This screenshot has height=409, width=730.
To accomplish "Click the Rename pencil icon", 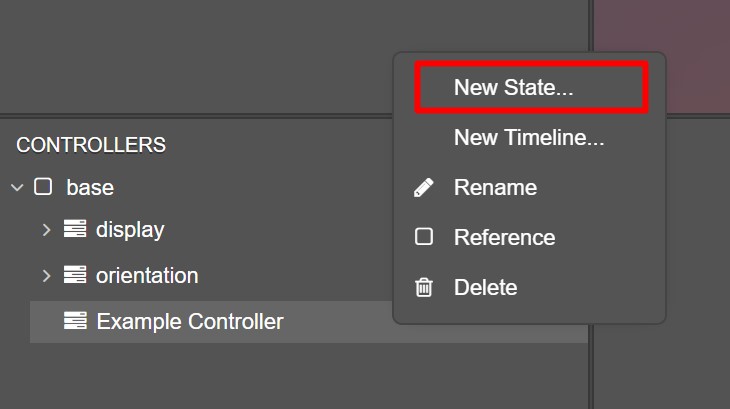I will [x=424, y=188].
